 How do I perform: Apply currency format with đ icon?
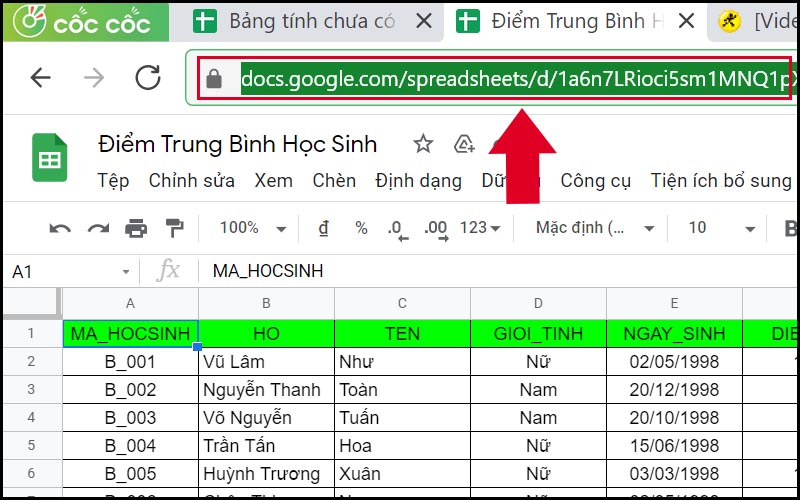pyautogui.click(x=323, y=228)
